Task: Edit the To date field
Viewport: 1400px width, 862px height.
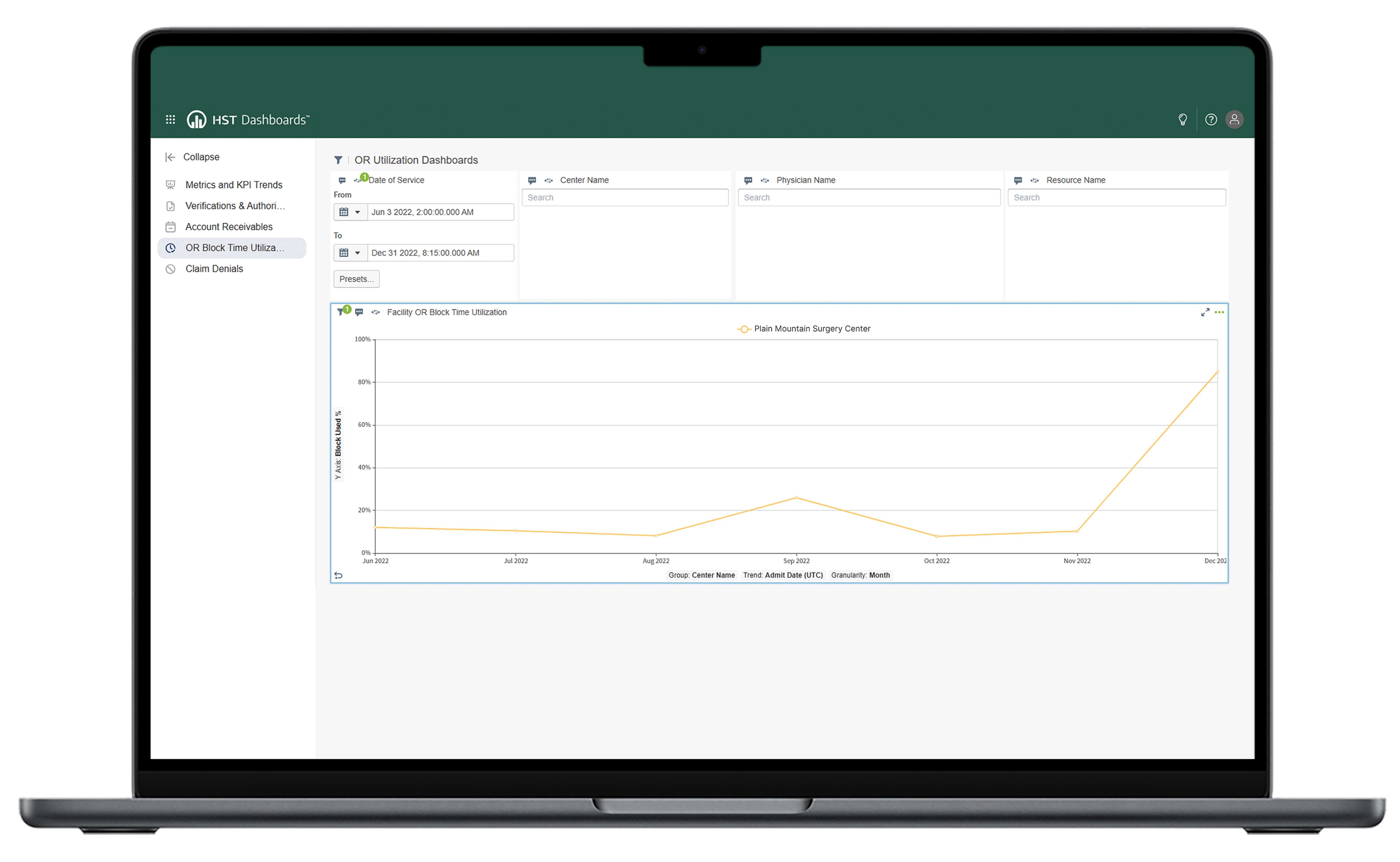Action: 440,253
